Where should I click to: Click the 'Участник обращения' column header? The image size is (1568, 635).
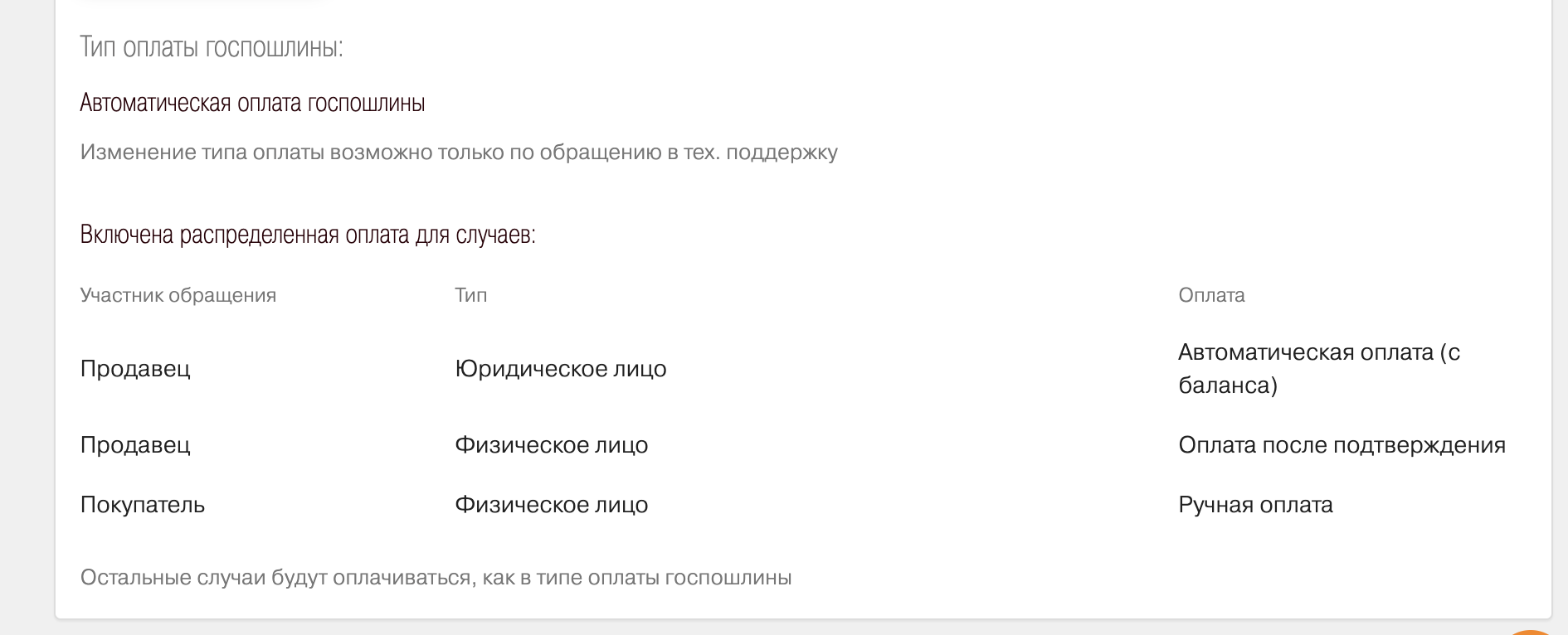coord(178,295)
